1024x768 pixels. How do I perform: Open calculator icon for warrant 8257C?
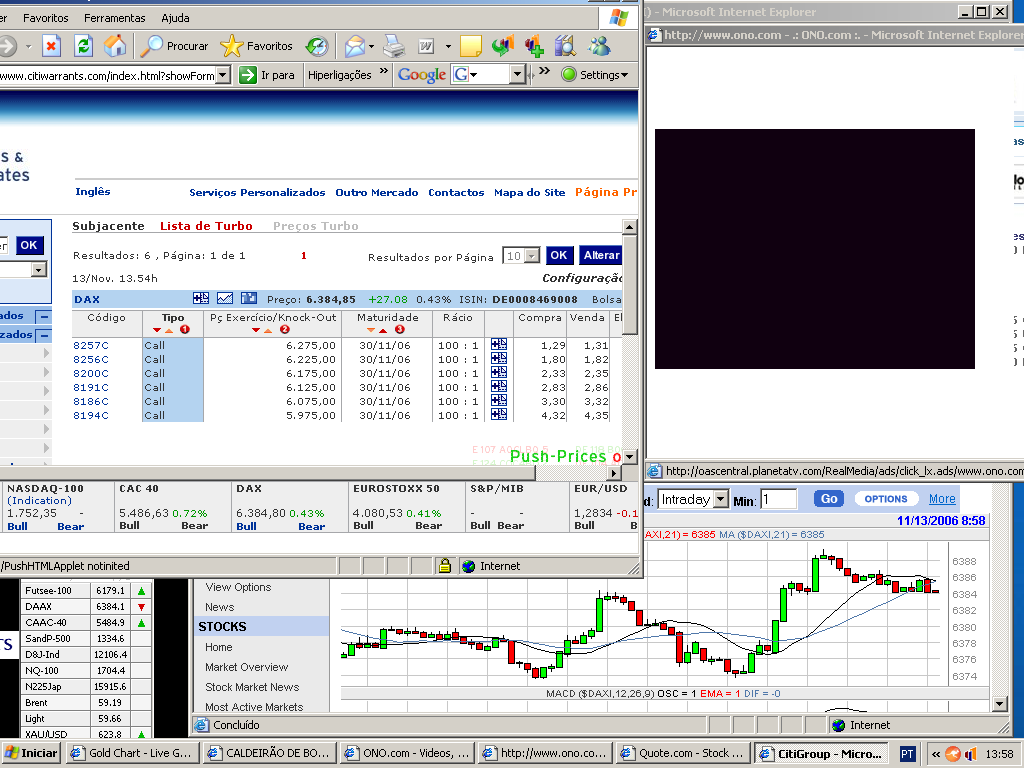[499, 345]
